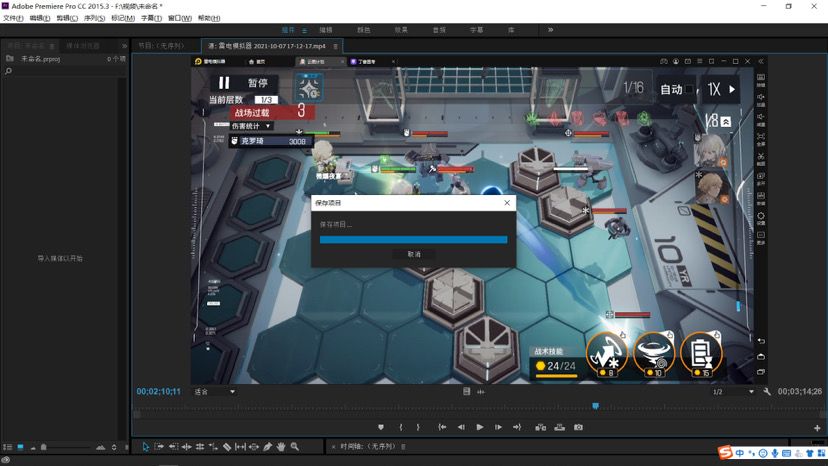Viewport: 828px width, 466px height.
Task: Select the Razor tool
Action: click(x=227, y=447)
